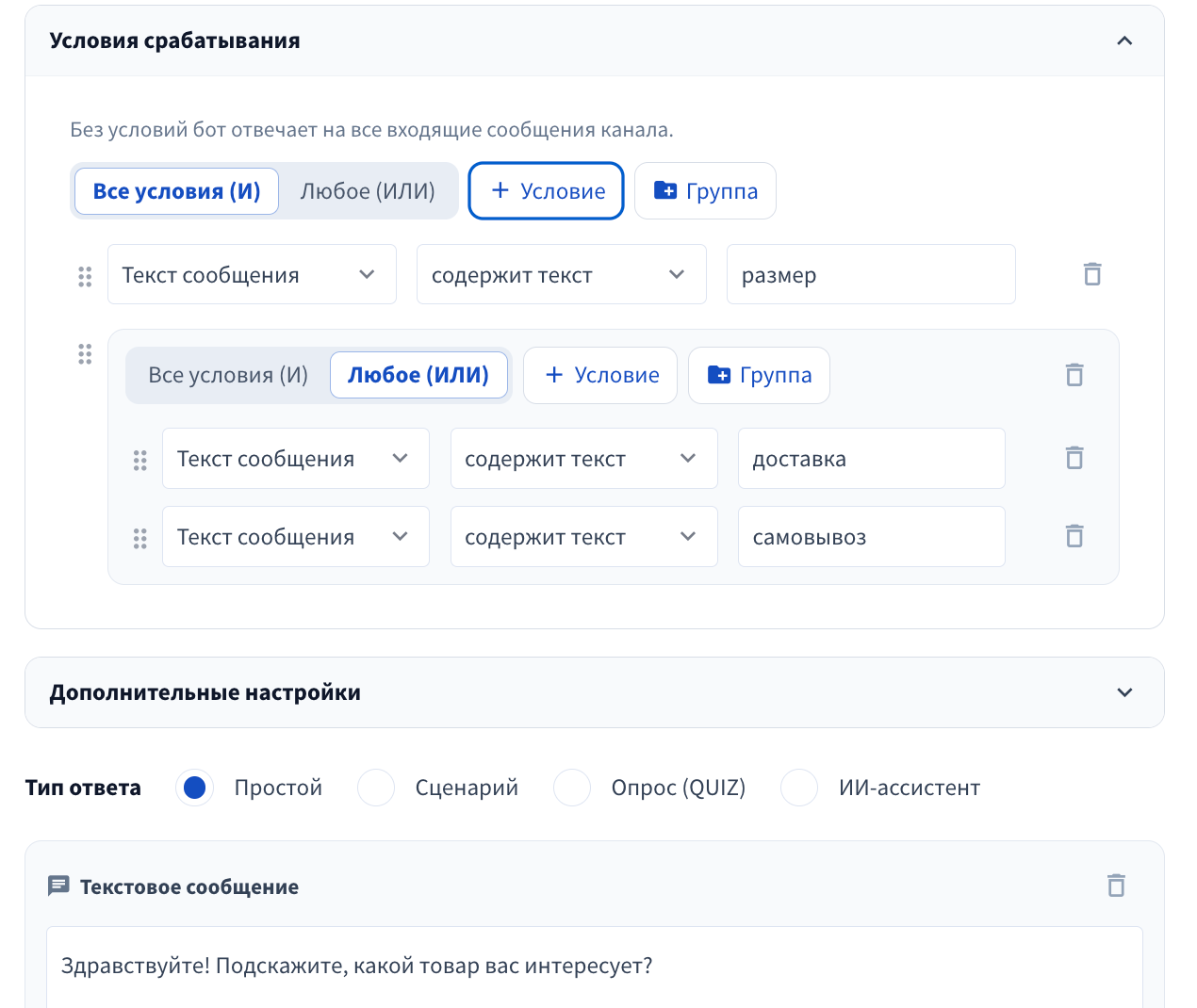Grab drag handle of 'самовывоз' row
1197x1008 pixels.
click(x=140, y=538)
